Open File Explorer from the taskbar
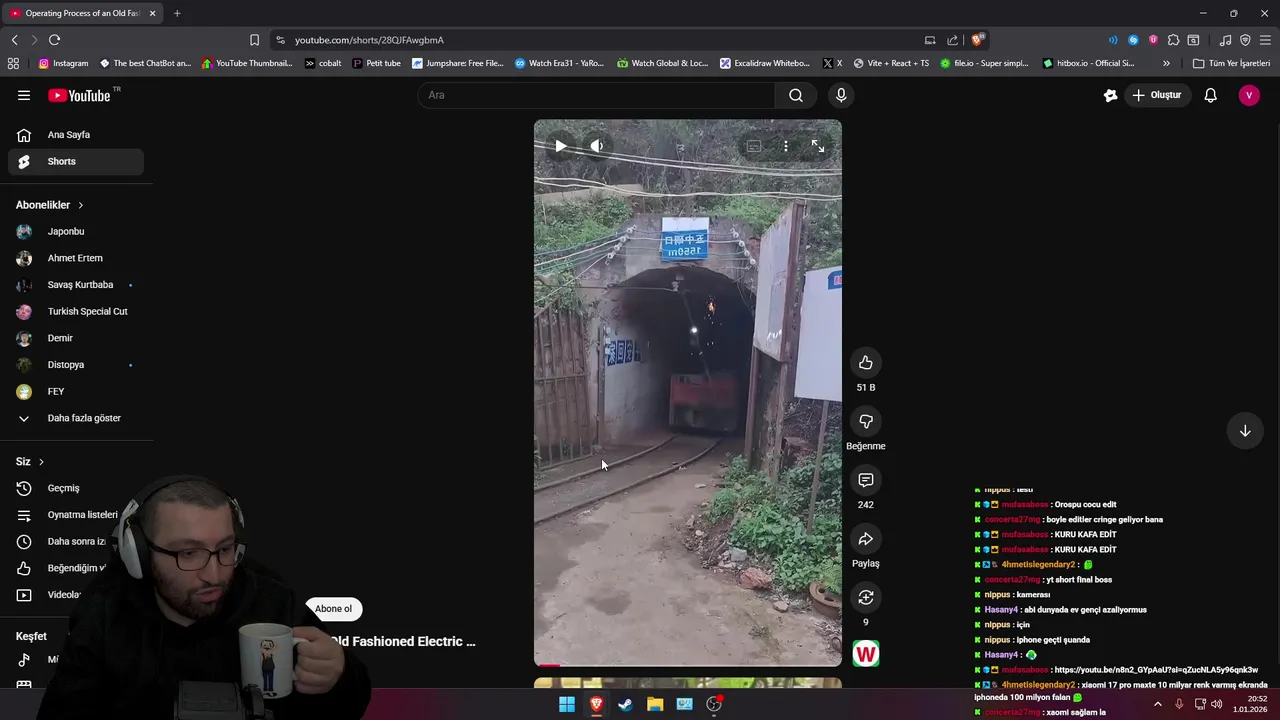The height and width of the screenshot is (720, 1280). [655, 704]
